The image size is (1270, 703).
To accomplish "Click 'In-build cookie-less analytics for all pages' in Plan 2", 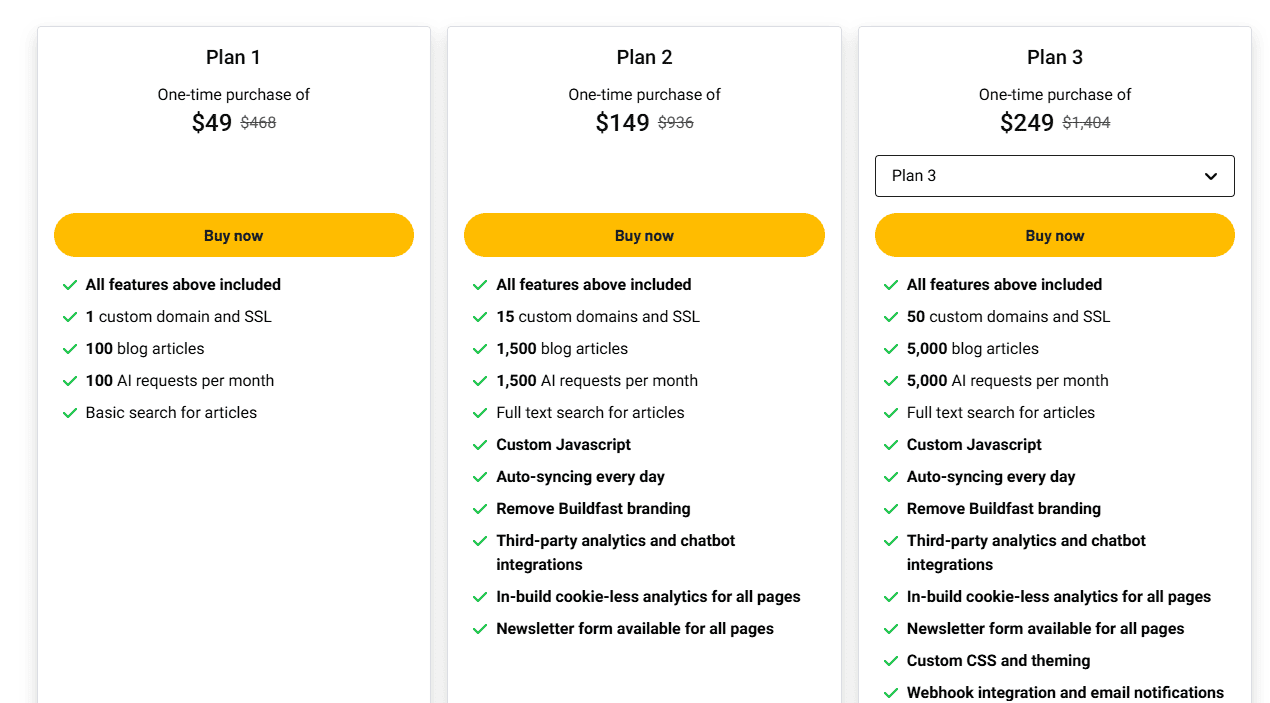I will tap(648, 596).
